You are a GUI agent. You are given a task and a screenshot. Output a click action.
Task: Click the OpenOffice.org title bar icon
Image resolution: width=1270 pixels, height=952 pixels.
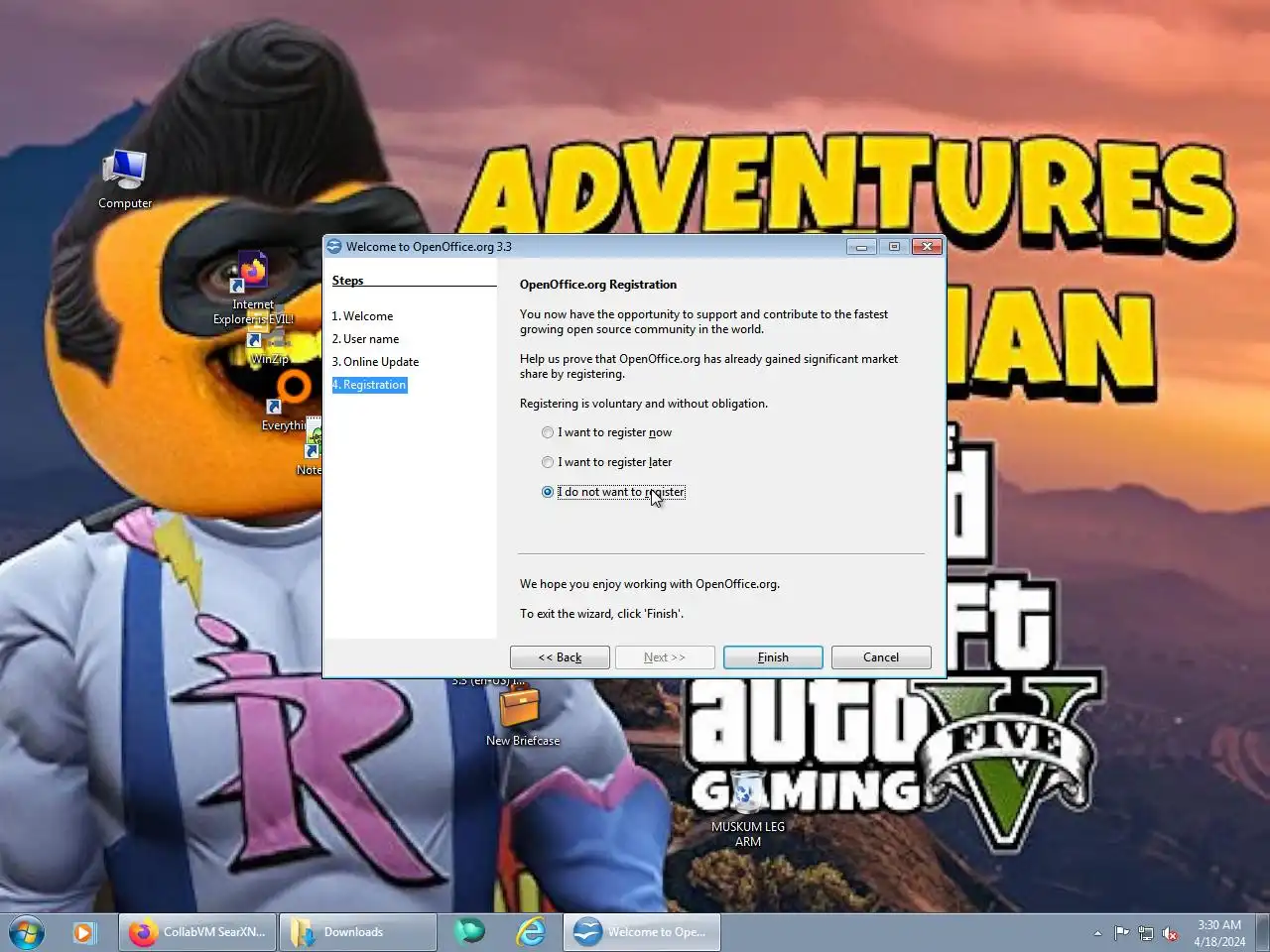point(334,247)
